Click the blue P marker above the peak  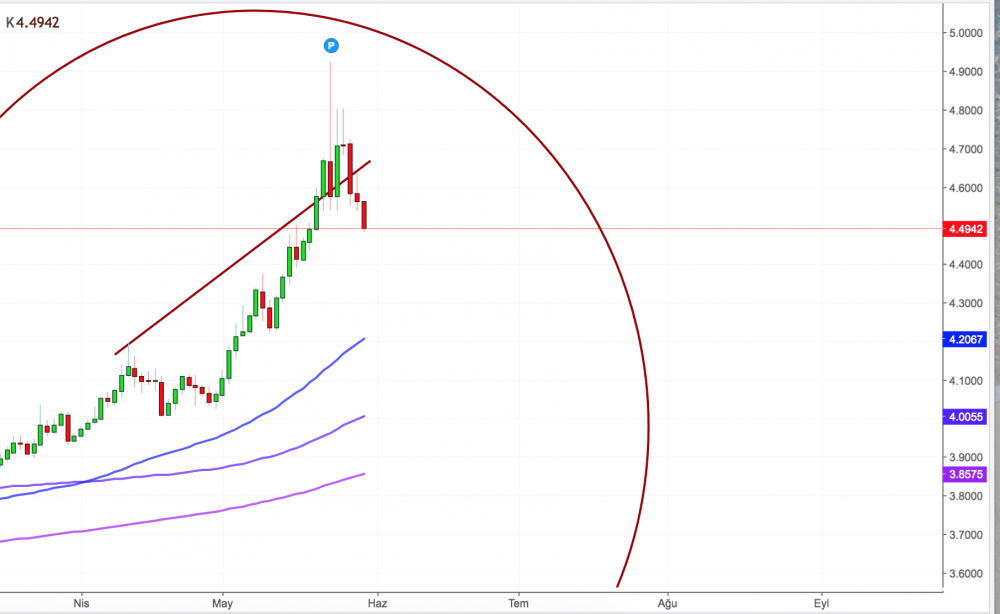331,45
